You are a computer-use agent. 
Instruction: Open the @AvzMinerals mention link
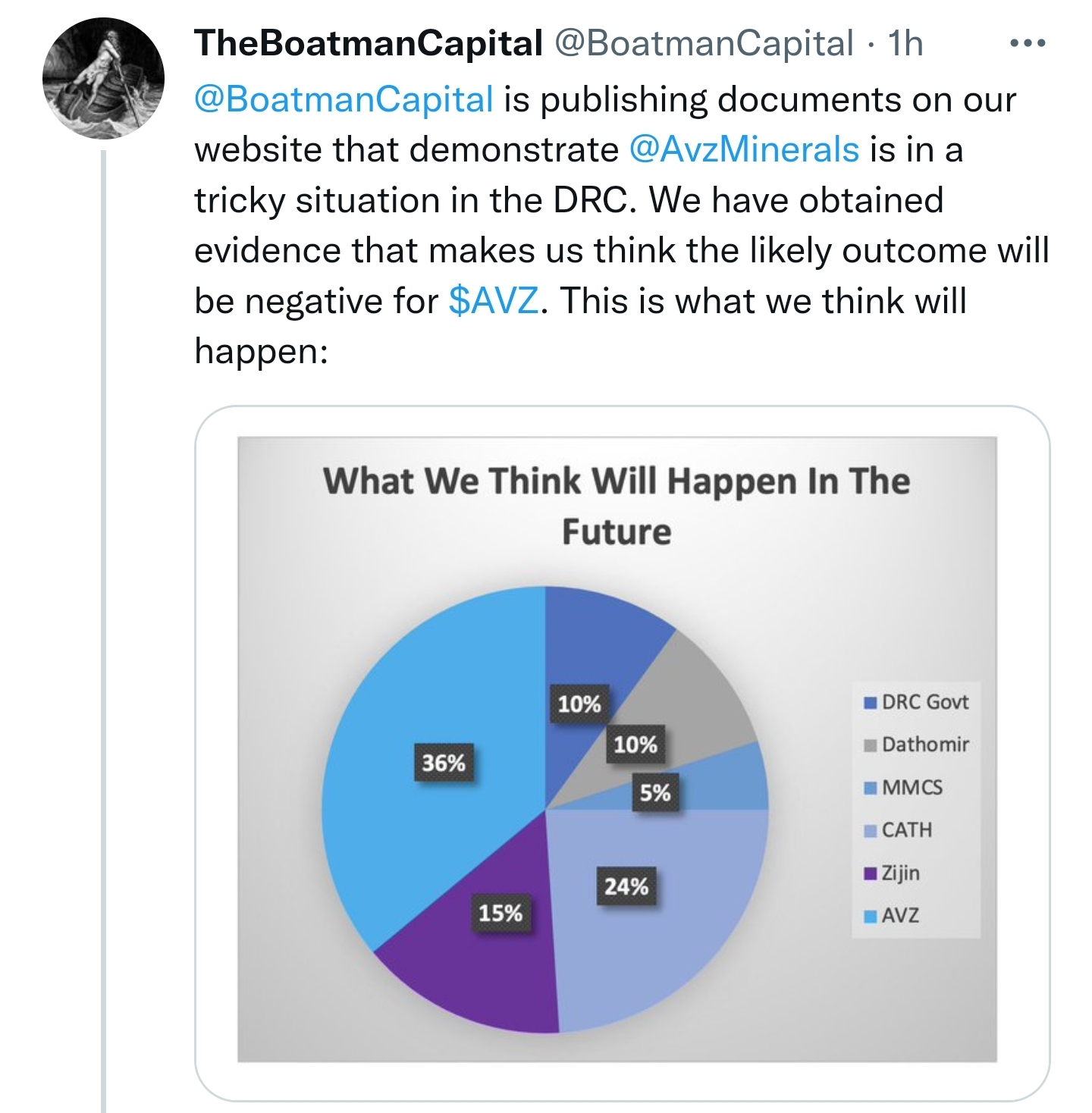(744, 149)
